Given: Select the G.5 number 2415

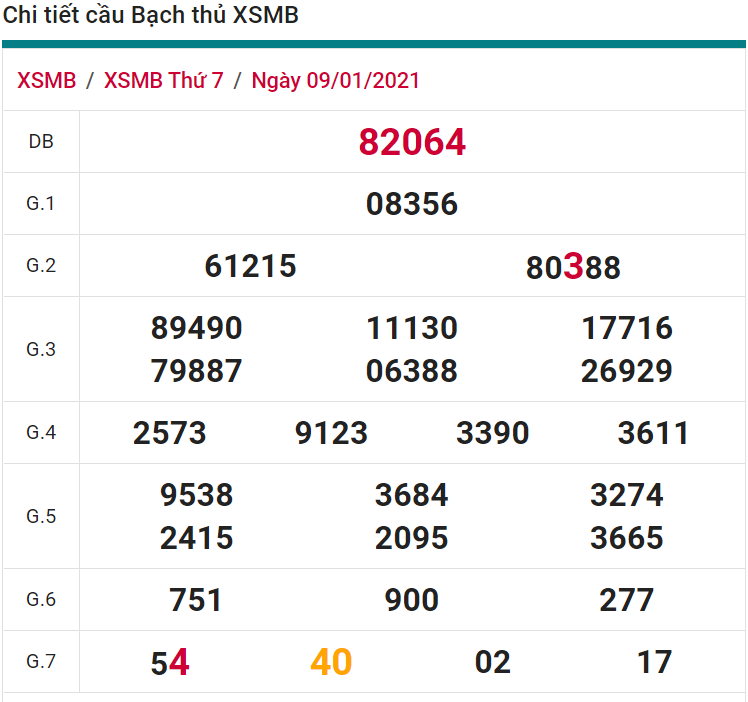Looking at the screenshot, I should pos(197,538).
